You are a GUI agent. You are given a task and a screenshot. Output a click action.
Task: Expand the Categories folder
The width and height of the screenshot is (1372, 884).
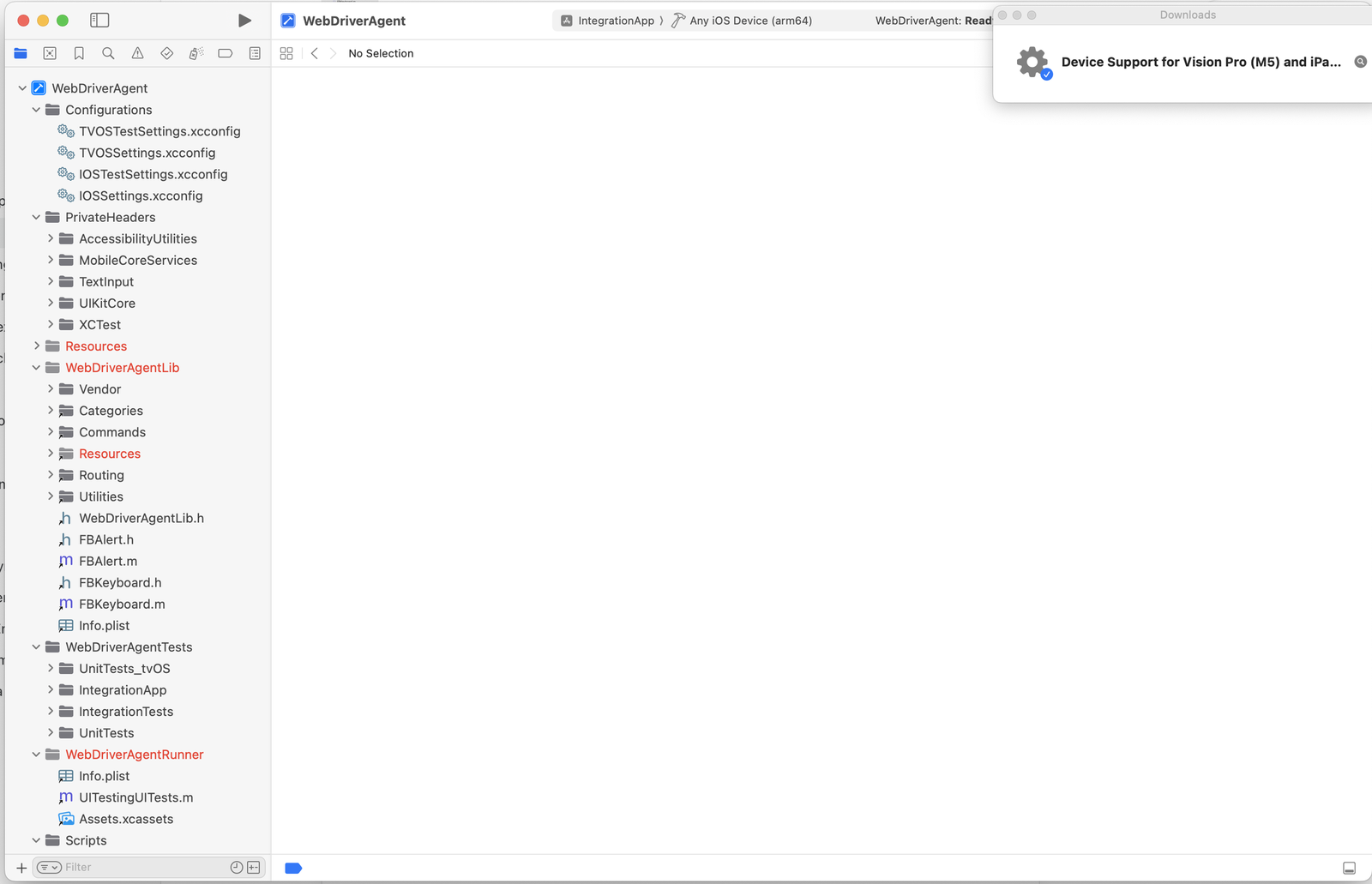coord(50,410)
